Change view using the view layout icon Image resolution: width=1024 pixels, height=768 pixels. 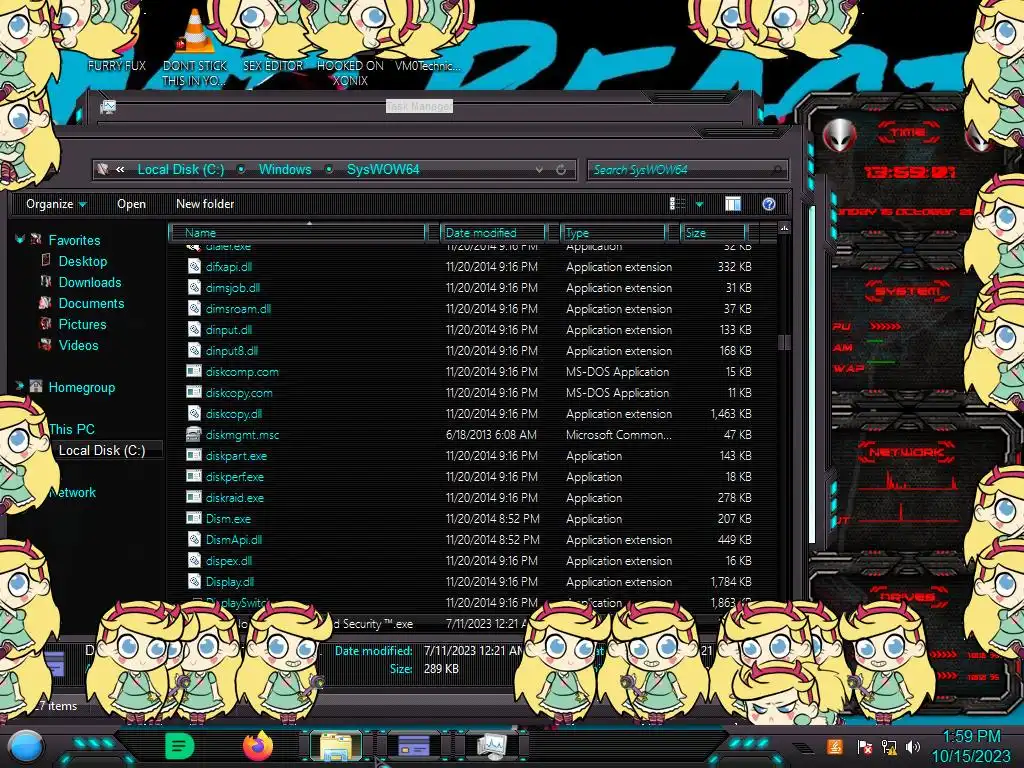[x=677, y=204]
